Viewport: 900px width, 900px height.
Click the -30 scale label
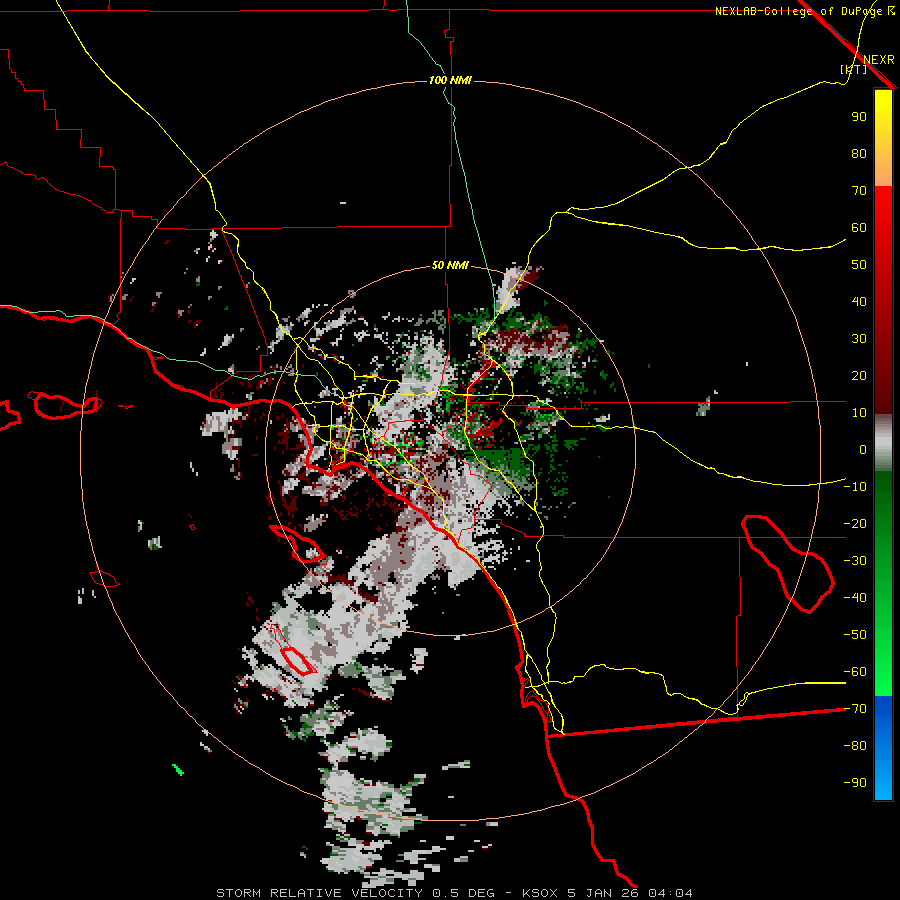click(855, 561)
